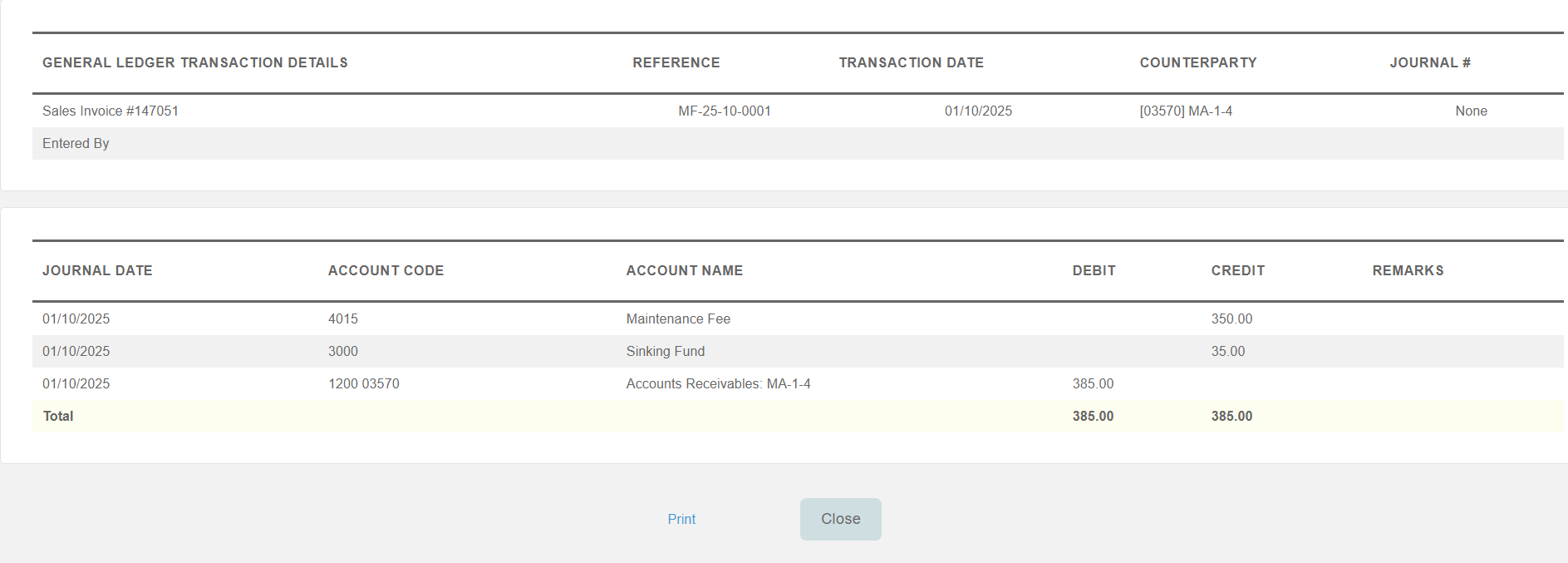This screenshot has width=1568, height=563.
Task: Select the Sinking Fund account name
Action: pos(665,352)
